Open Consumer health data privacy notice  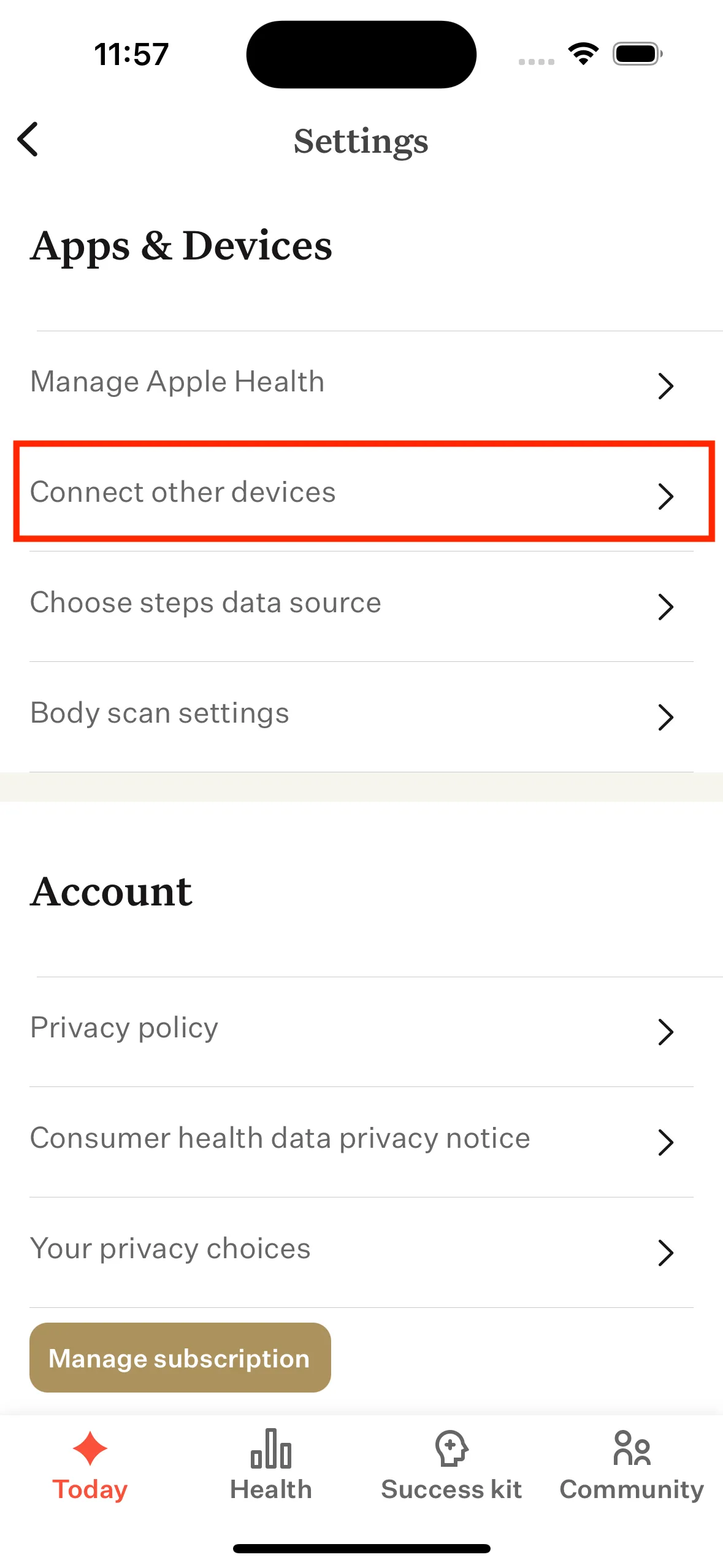(280, 1138)
